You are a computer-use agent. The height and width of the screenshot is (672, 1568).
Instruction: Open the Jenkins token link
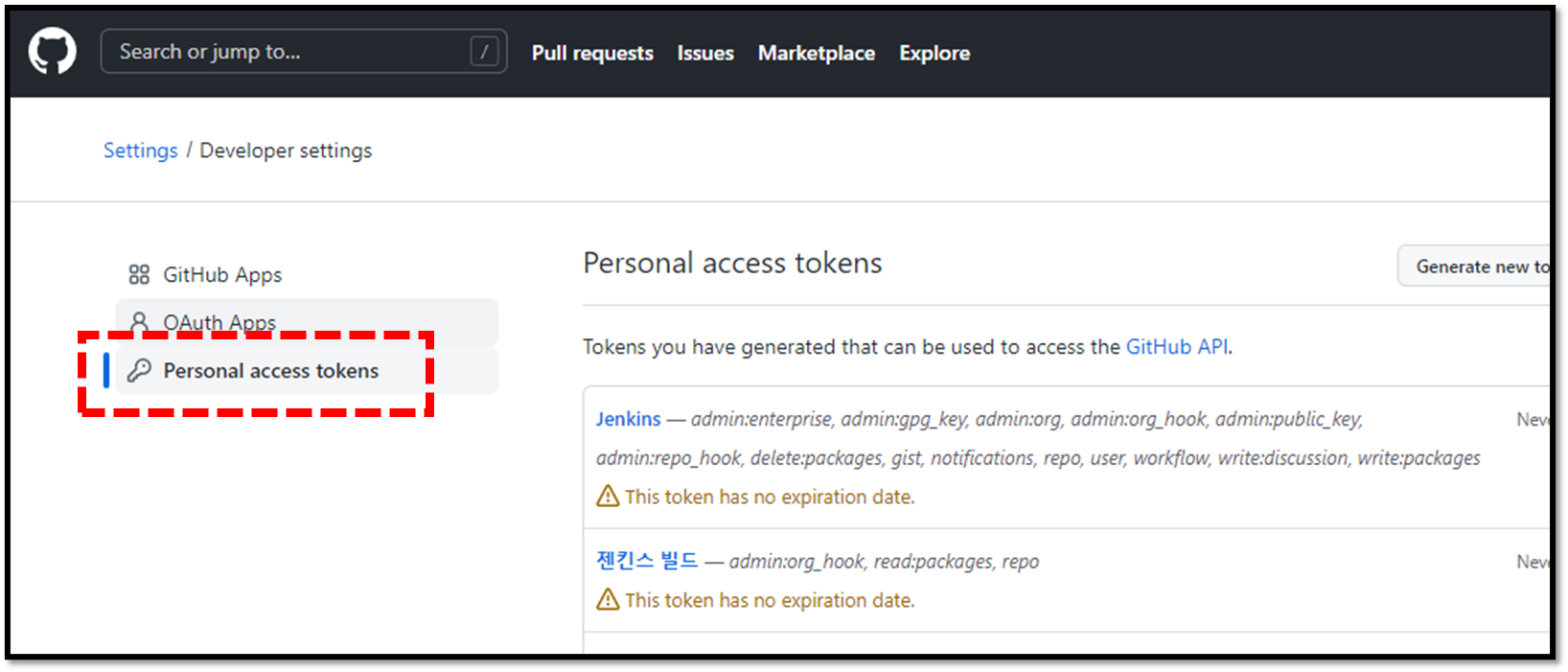coord(629,419)
